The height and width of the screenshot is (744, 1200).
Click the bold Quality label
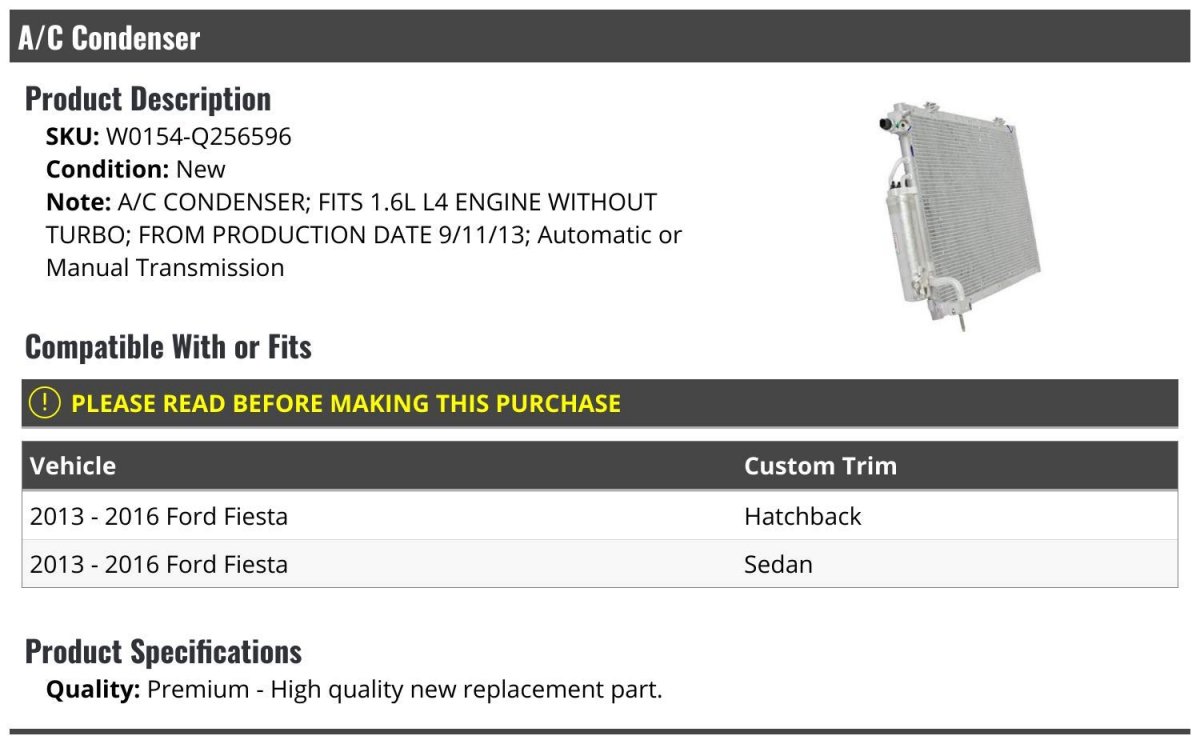click(93, 689)
